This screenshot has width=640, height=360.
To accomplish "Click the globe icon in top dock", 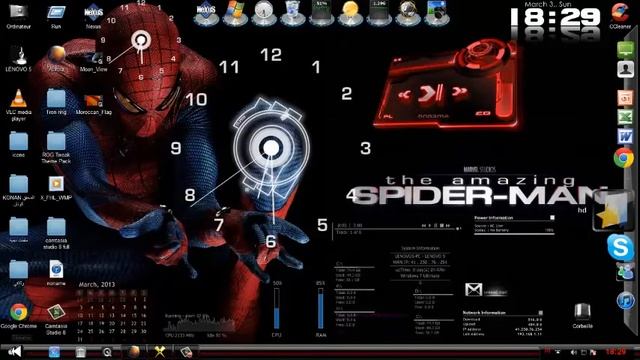I will click(408, 12).
